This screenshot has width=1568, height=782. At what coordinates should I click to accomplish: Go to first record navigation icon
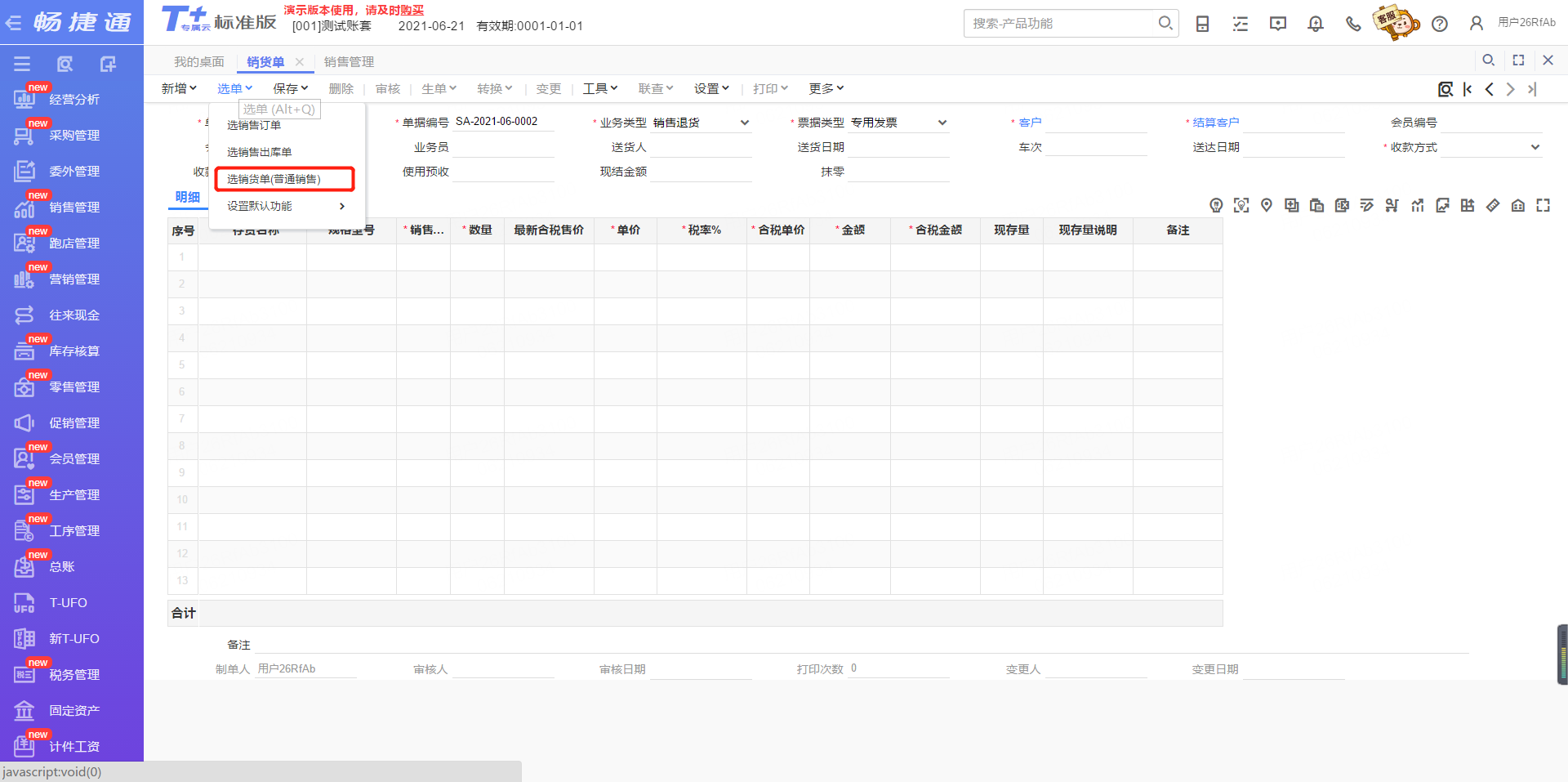(1468, 89)
